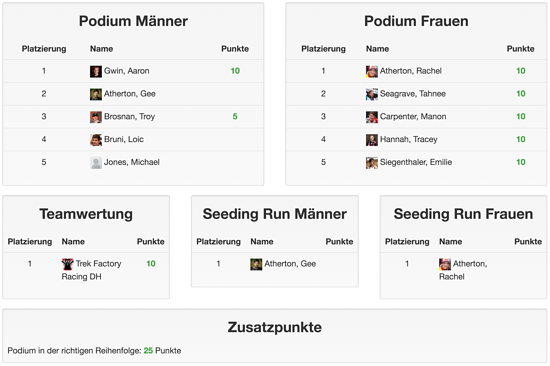Open Atherton, Gee in Podium Männer
The image size is (550, 366).
130,94
